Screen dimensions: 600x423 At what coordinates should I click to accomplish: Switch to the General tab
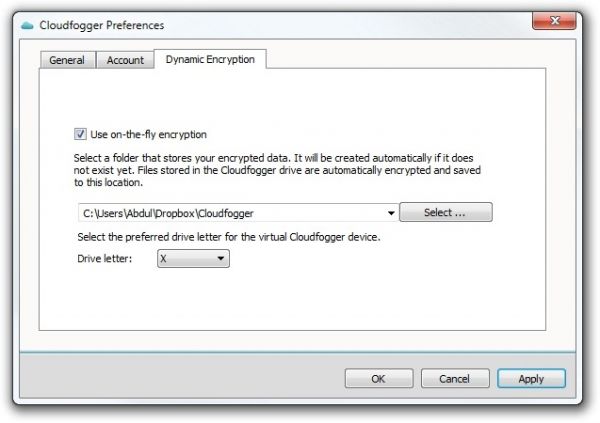tap(67, 61)
